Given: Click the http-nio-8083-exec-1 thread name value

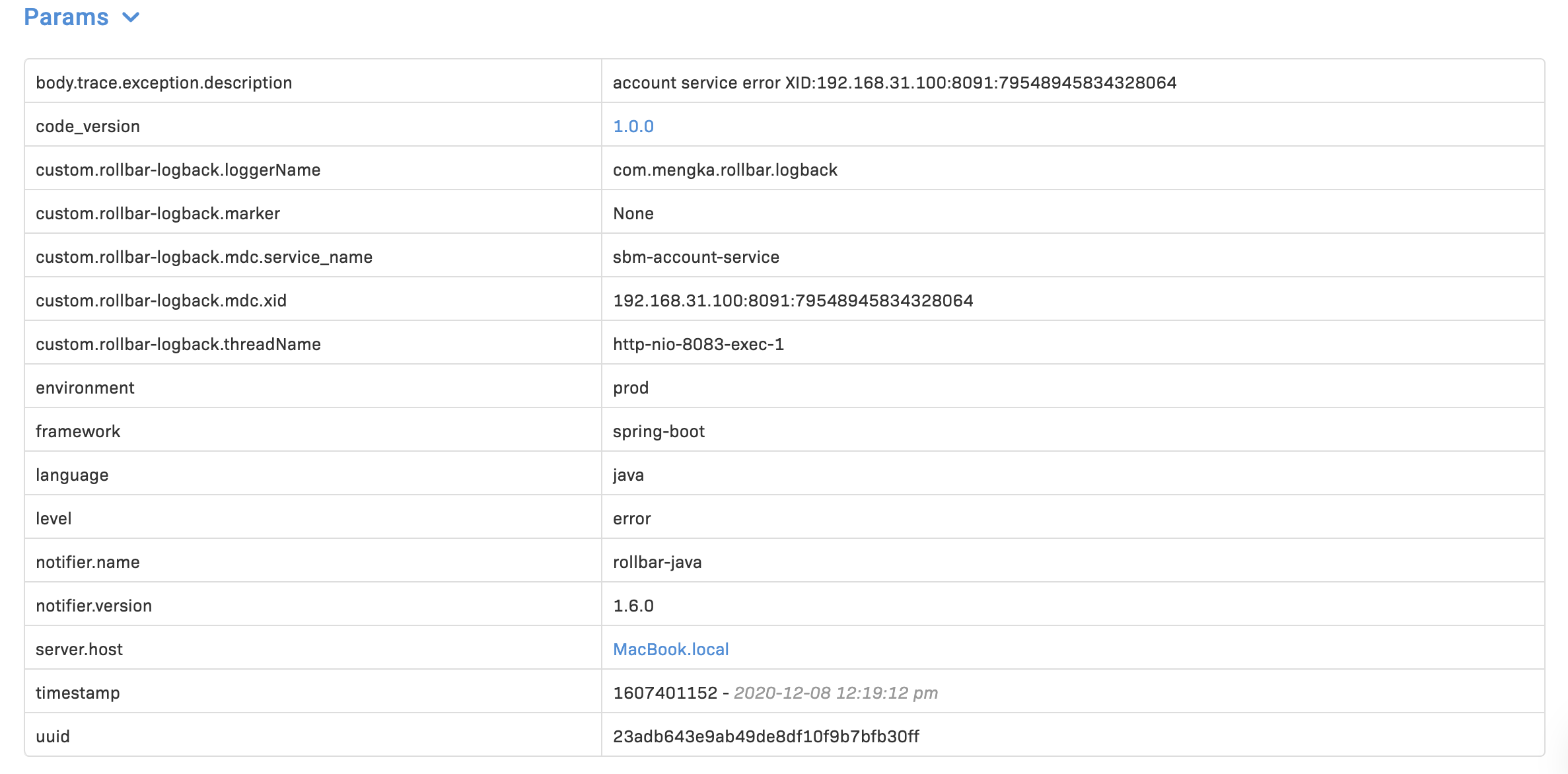Looking at the screenshot, I should 698,344.
